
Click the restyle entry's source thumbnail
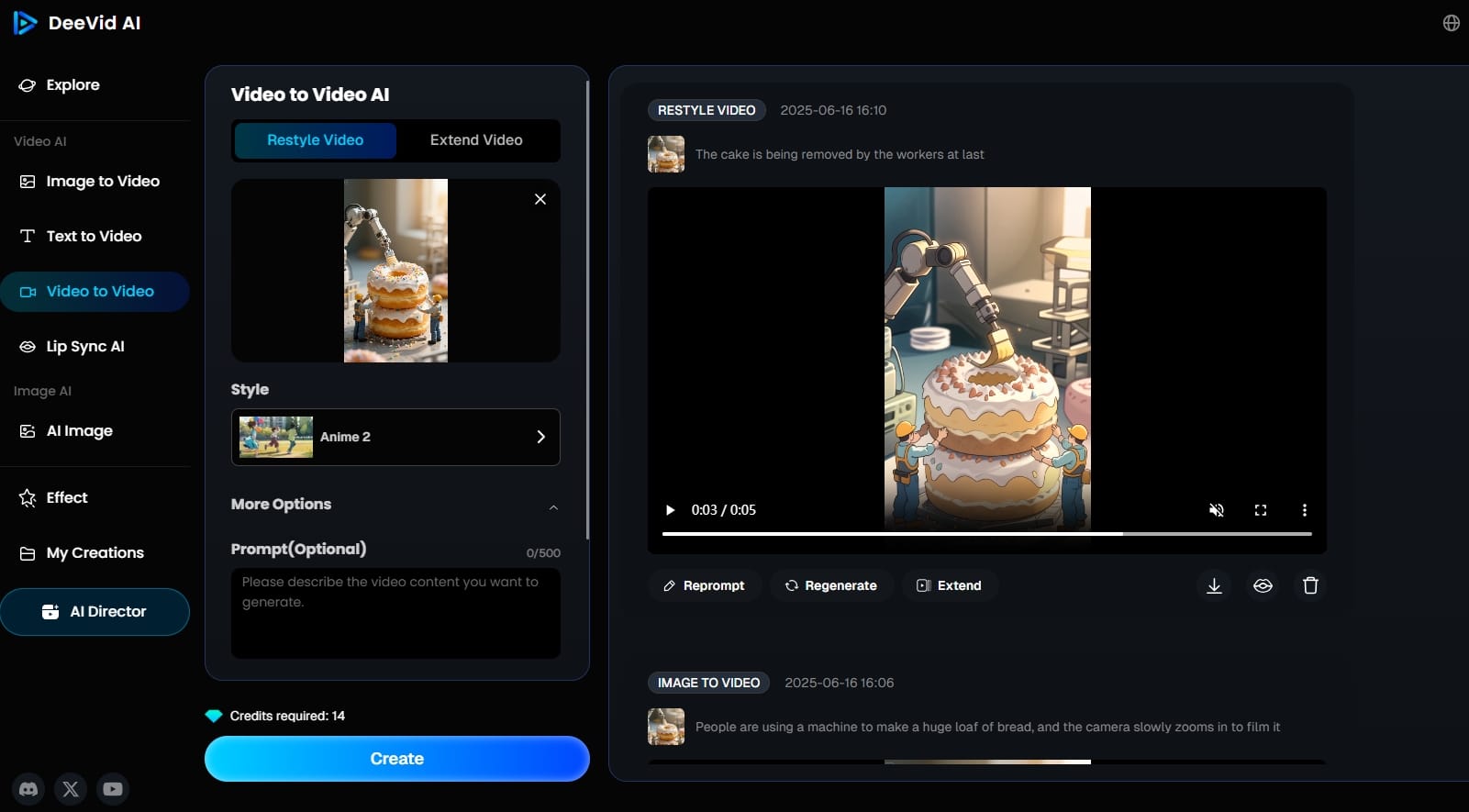(x=666, y=154)
